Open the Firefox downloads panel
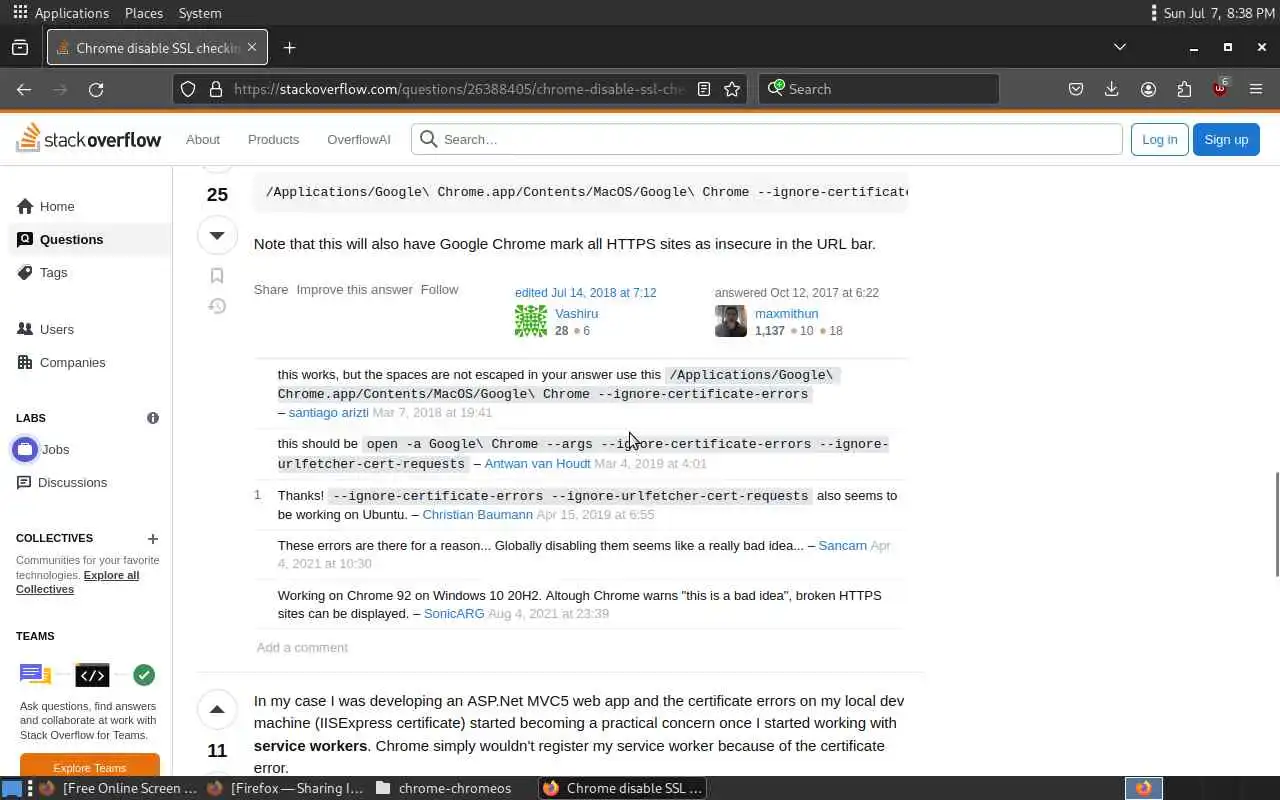 [1111, 89]
